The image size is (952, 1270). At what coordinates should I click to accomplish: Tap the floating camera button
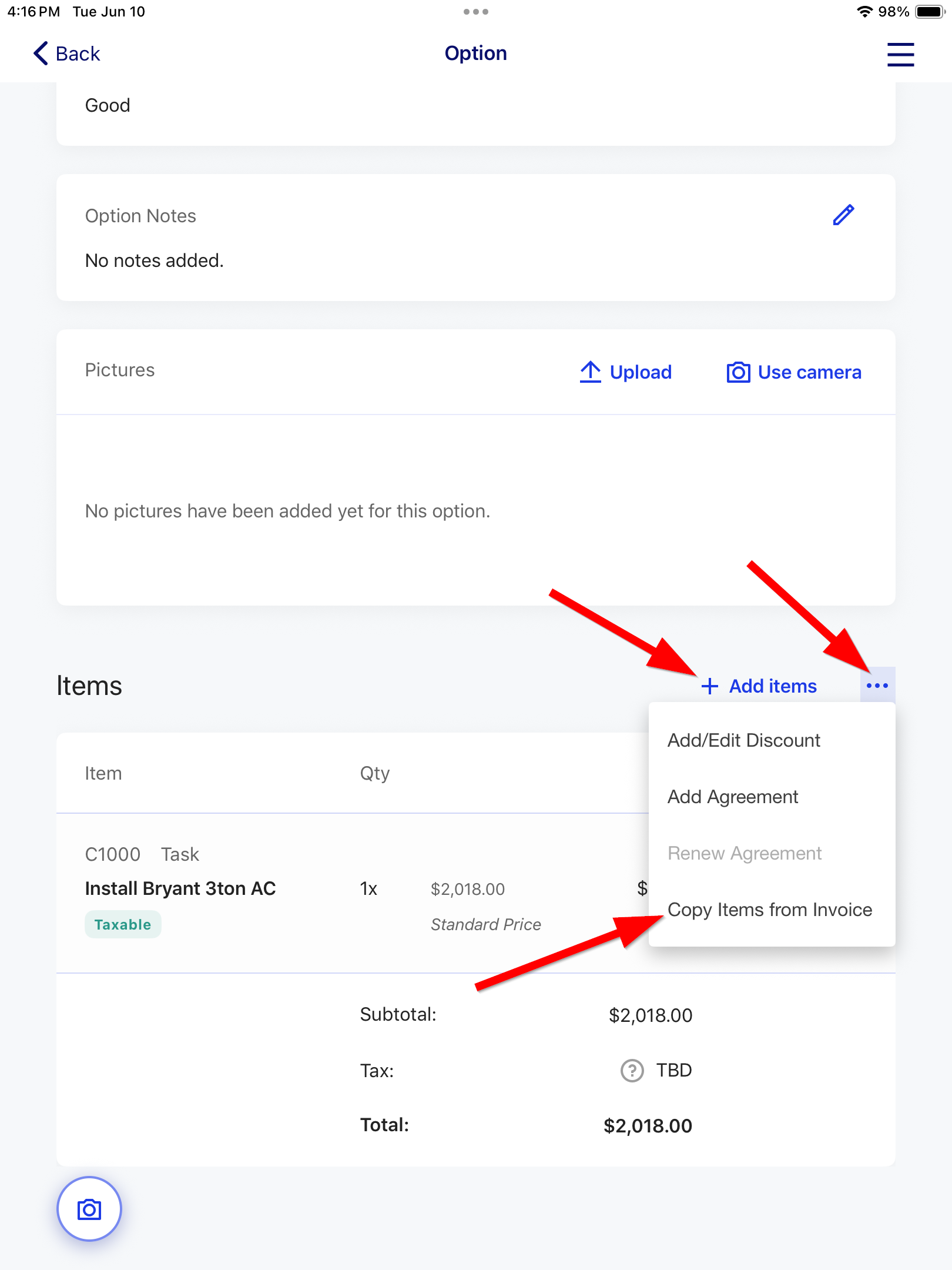[x=89, y=1209]
